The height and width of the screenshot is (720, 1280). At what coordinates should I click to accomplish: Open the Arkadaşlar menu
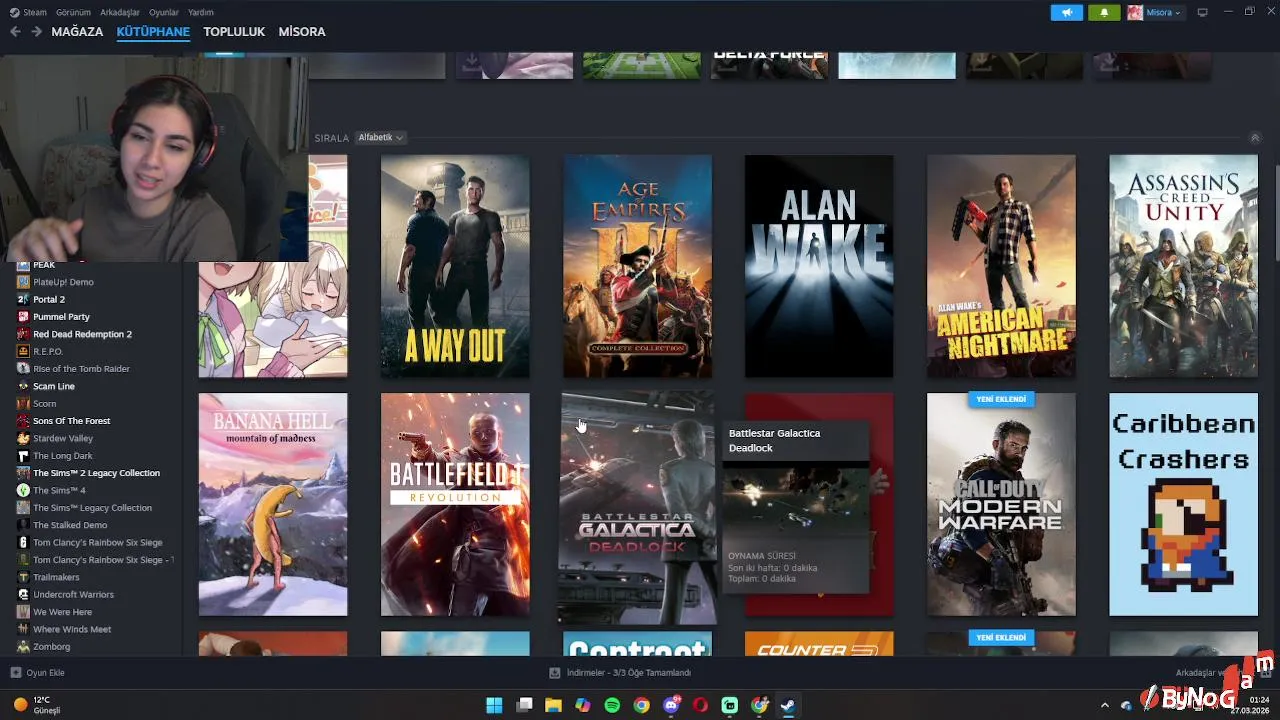click(120, 12)
